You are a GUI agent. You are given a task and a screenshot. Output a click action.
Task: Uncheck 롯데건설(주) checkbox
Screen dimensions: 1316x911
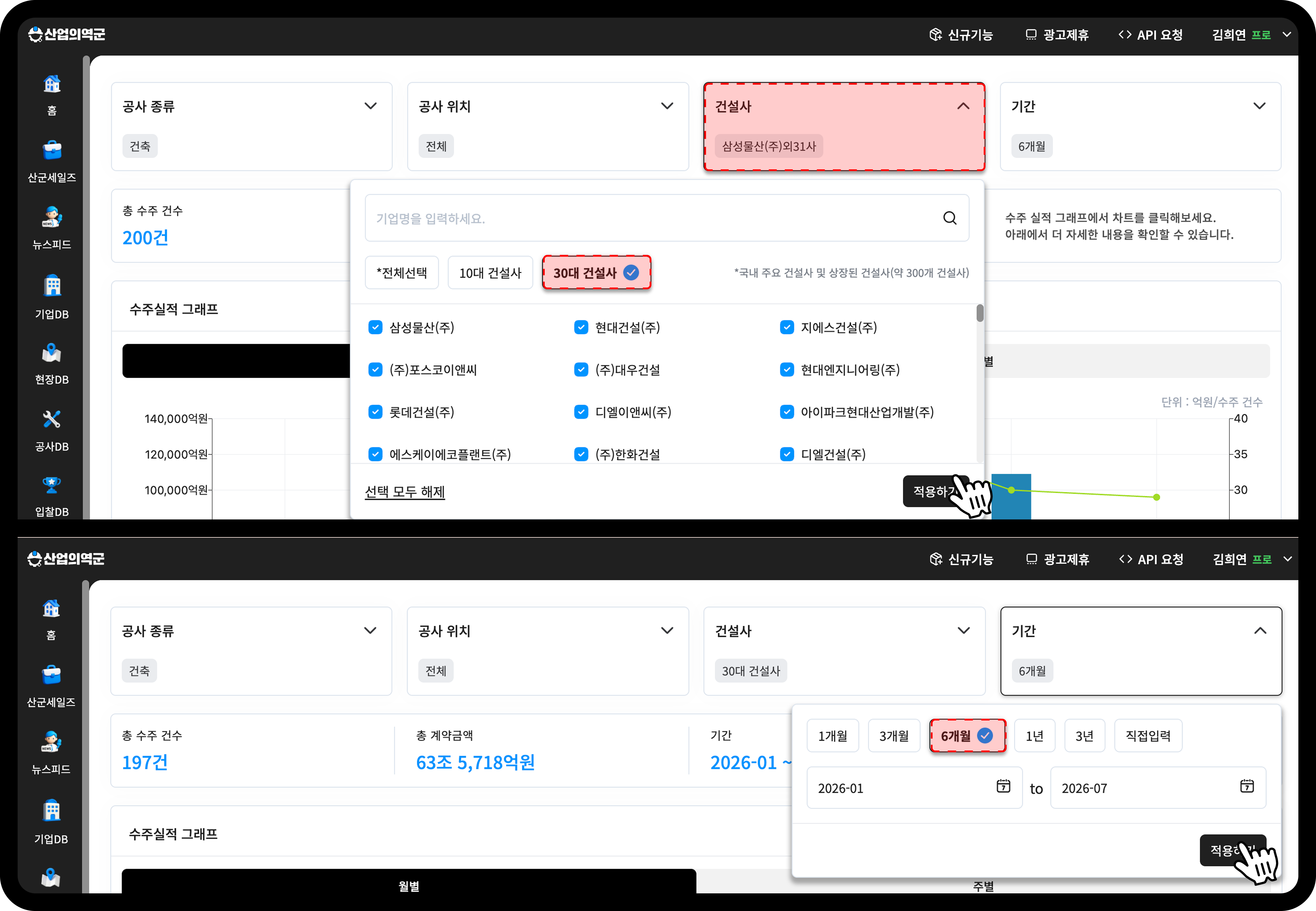point(375,412)
